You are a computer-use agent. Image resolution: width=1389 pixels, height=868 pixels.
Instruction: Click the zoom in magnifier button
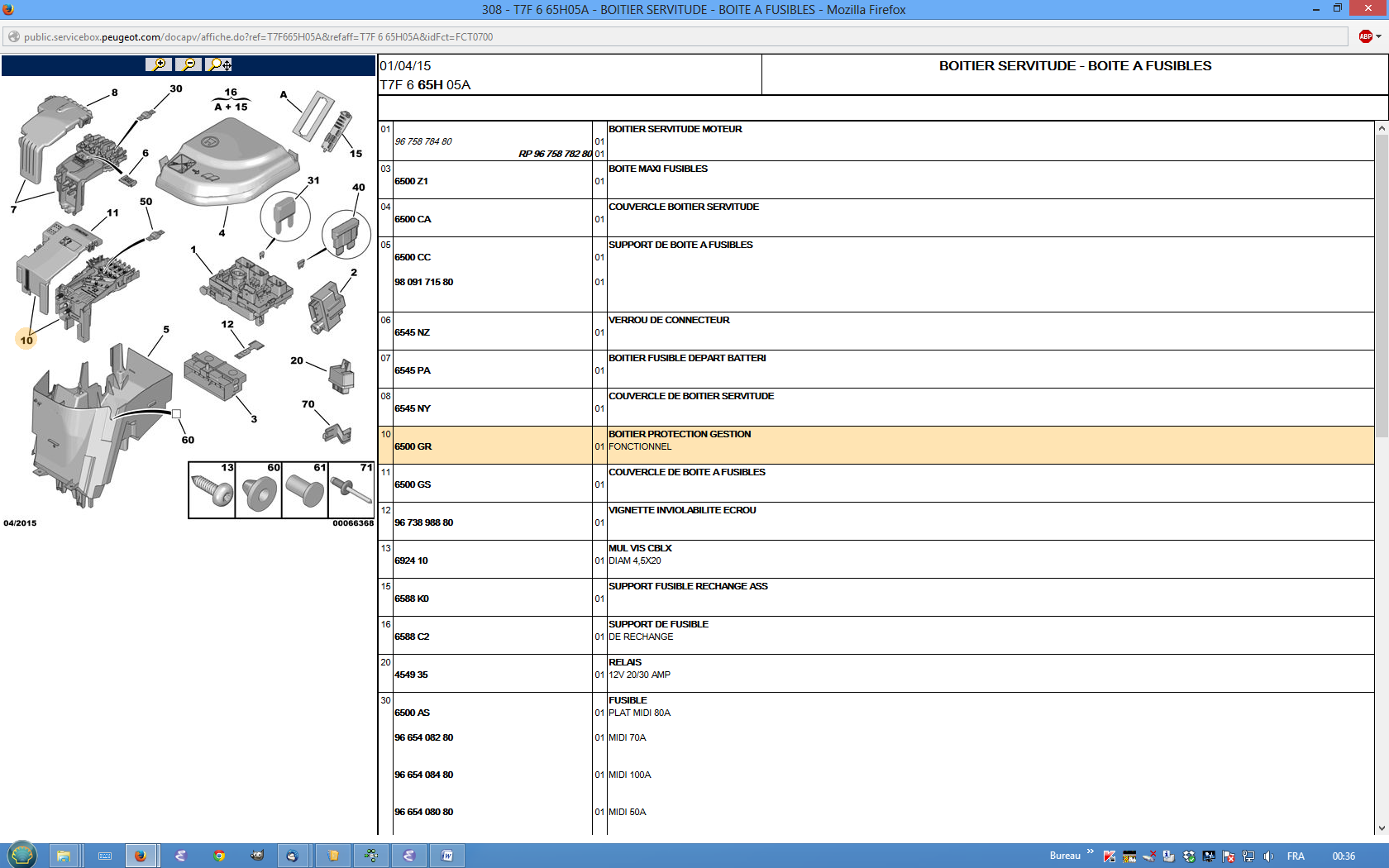tap(158, 64)
